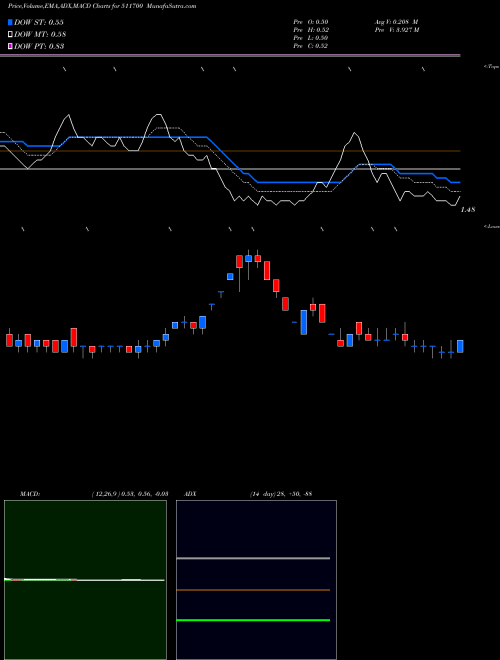Click the 'Pre C: 0.52' close value
Screen dimensions: 500x660
click(311, 46)
